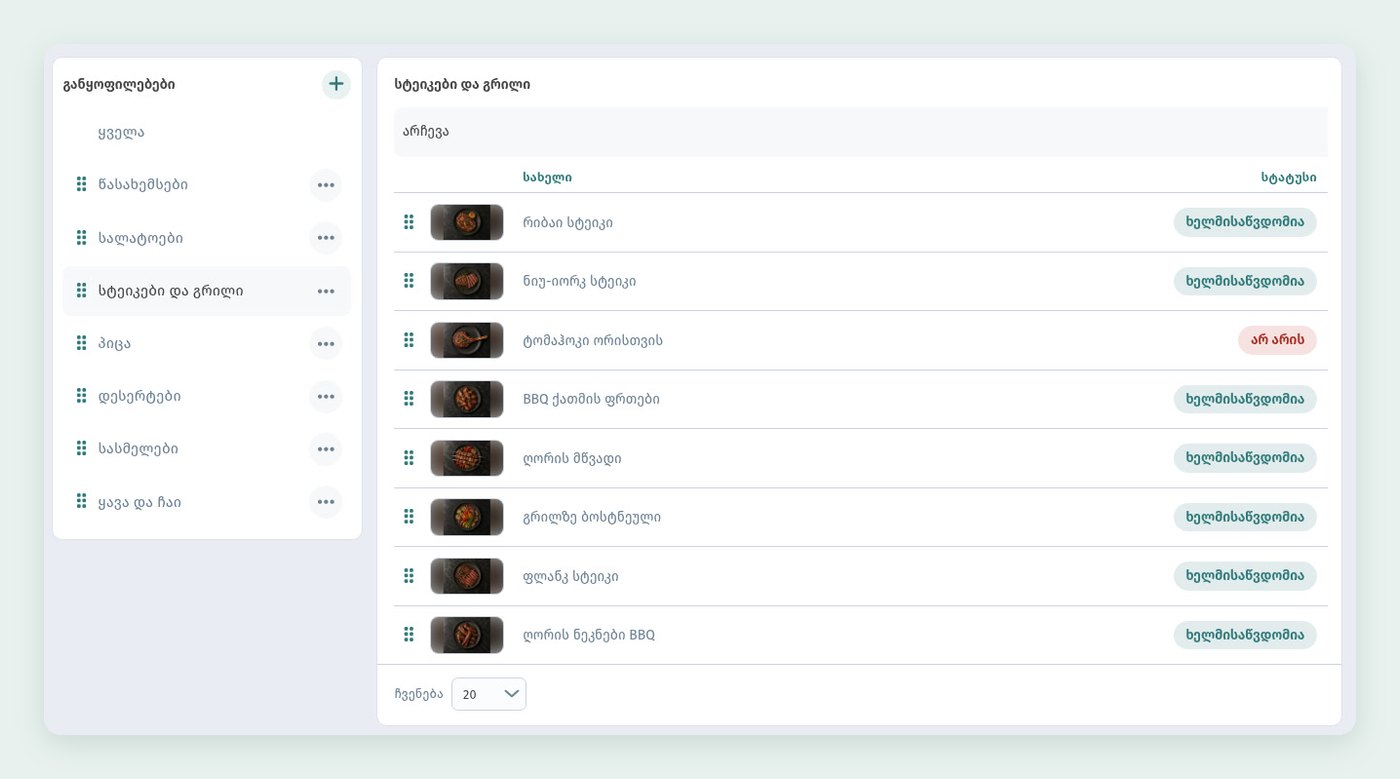Click the drag handle beside სასმელები

click(82, 449)
